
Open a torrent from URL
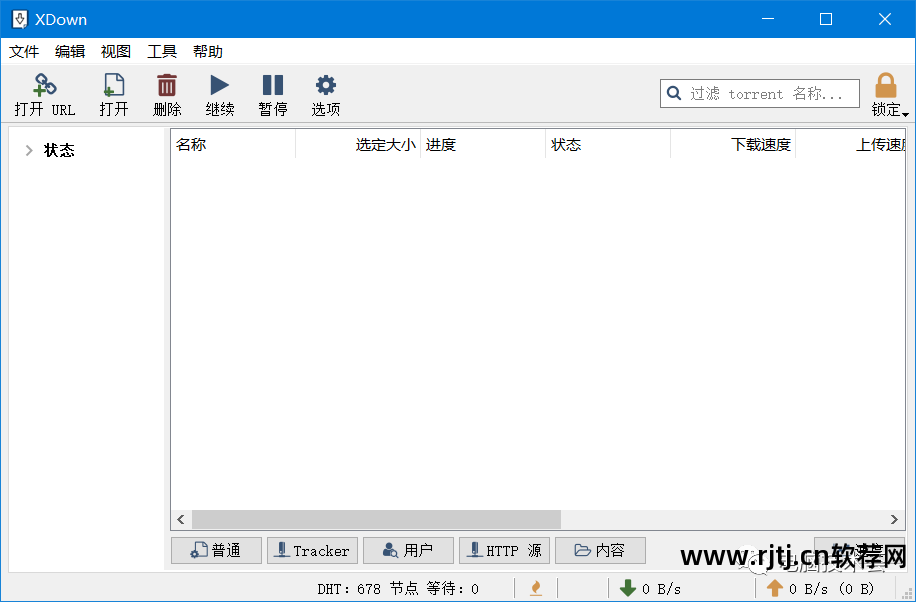coord(44,94)
